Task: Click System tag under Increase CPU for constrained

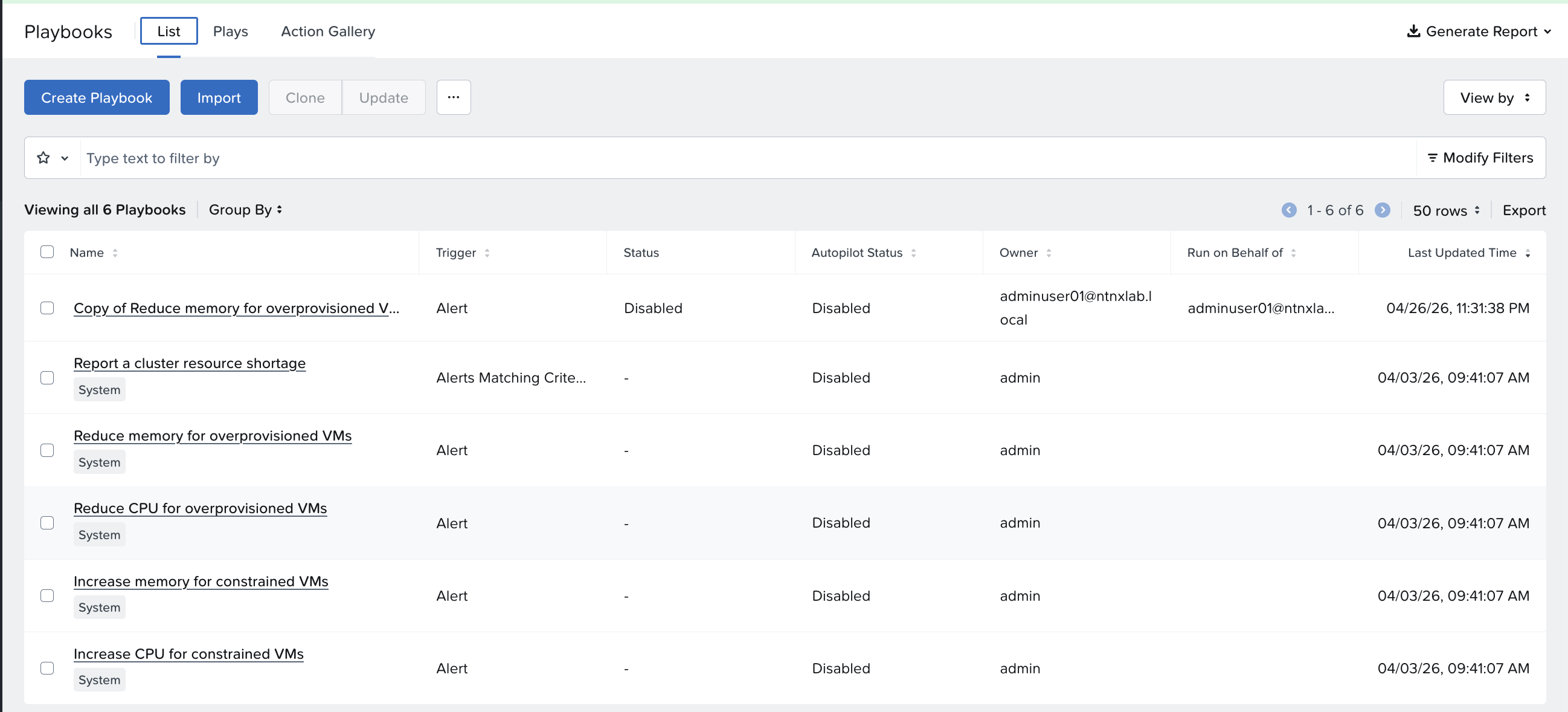Action: pyautogui.click(x=99, y=680)
